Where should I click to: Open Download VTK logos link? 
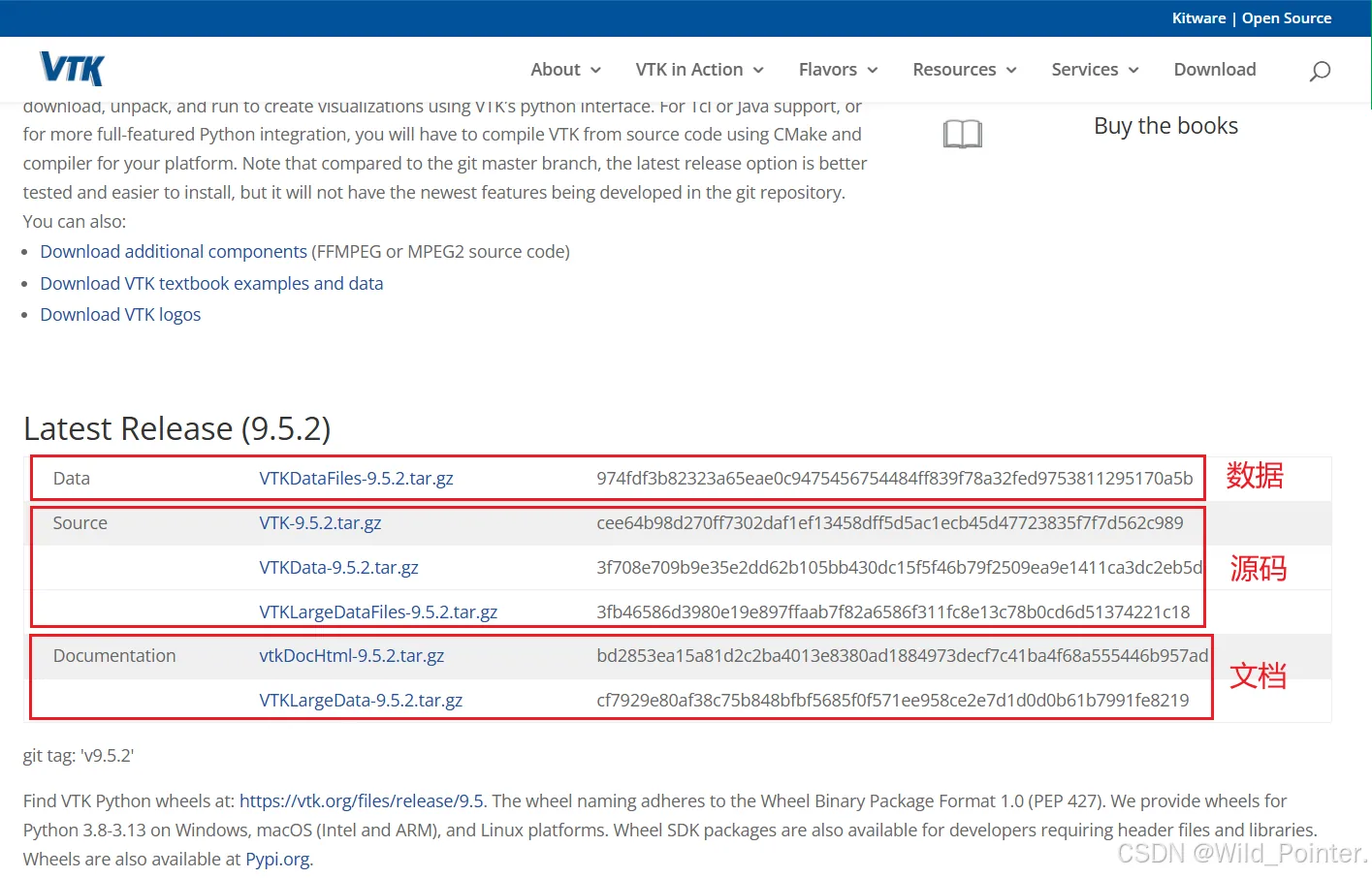pos(120,315)
